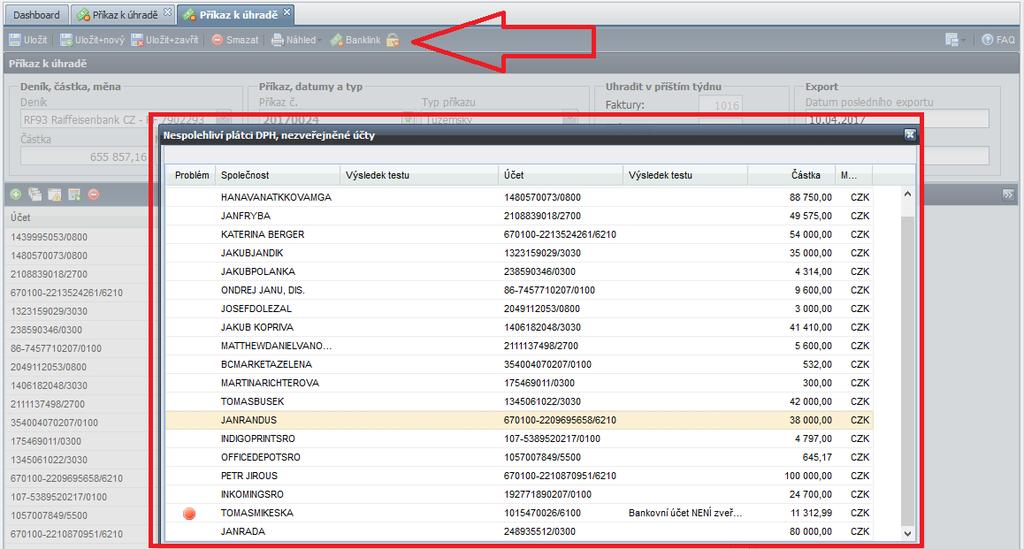Click the red remove row icon
The width and height of the screenshot is (1024, 549).
94,195
